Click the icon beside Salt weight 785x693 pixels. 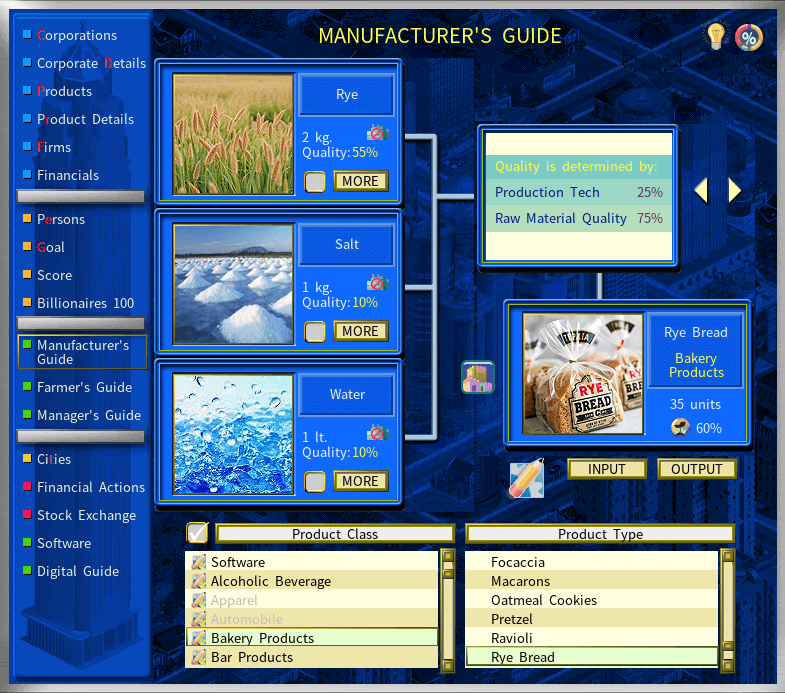pyautogui.click(x=377, y=283)
